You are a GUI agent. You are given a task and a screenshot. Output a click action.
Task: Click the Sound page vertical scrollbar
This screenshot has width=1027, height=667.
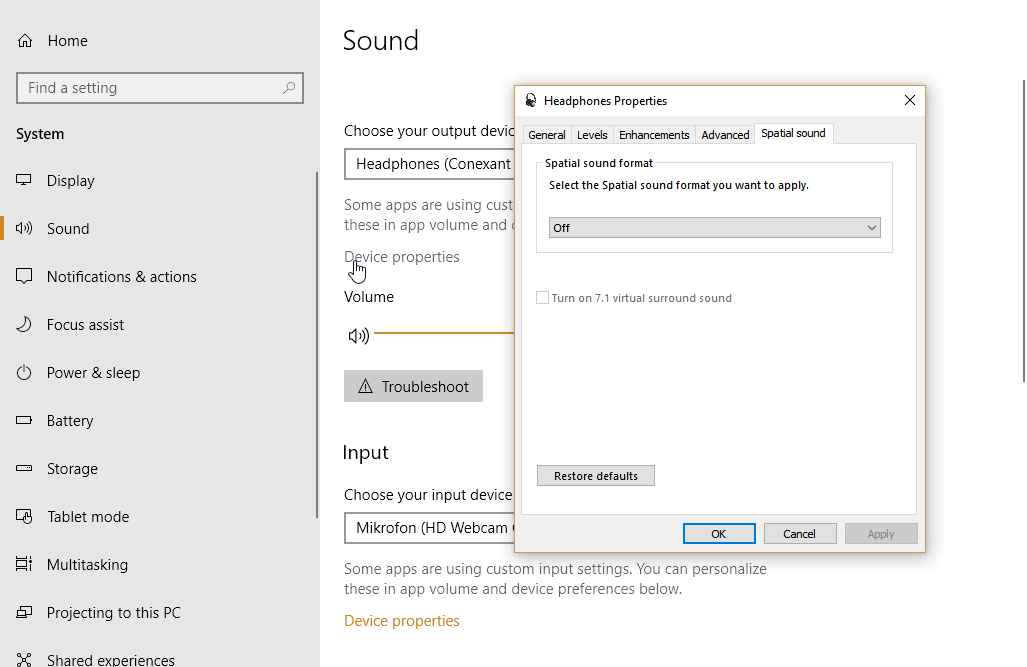1024,231
